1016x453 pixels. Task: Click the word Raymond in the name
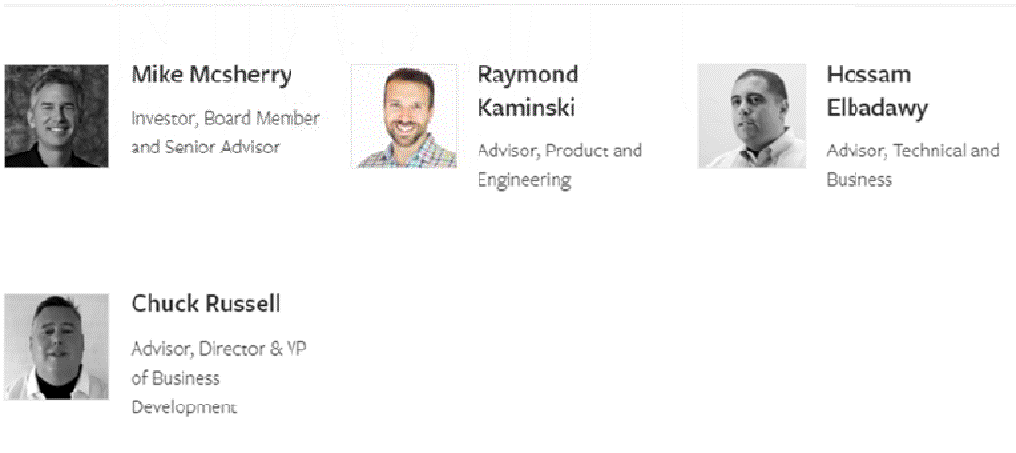527,75
